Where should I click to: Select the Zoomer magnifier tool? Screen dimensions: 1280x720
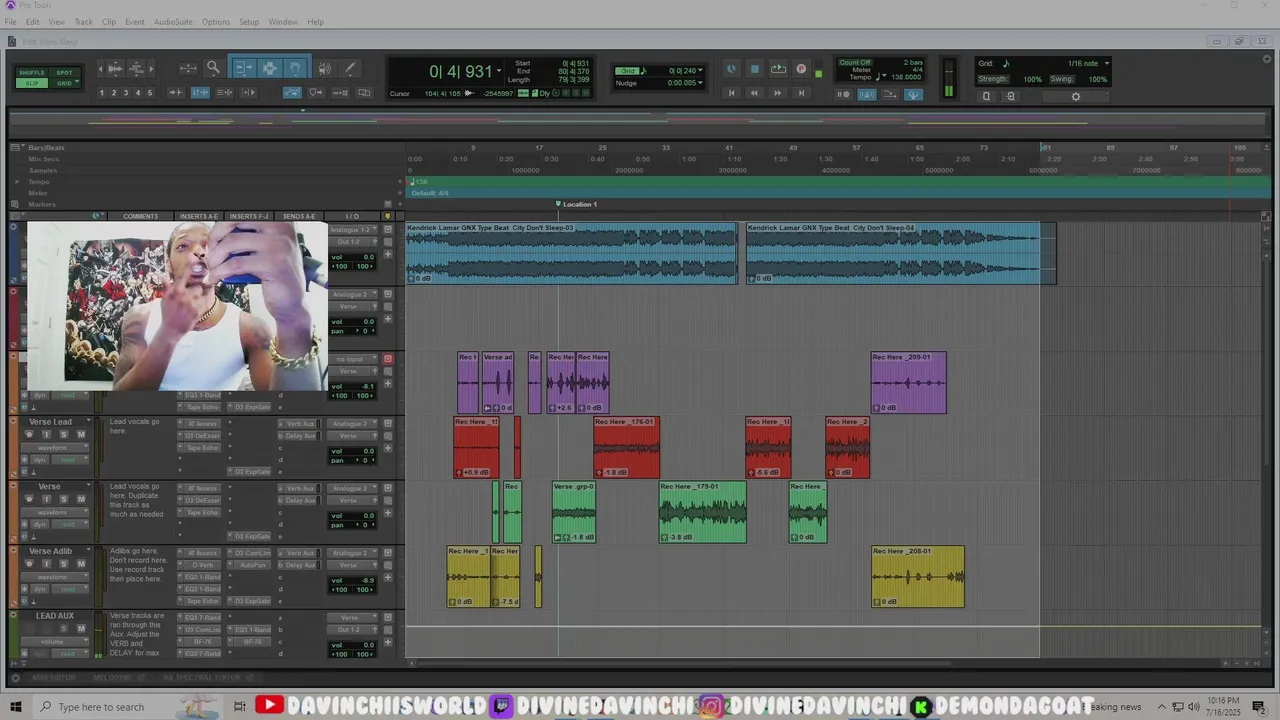click(x=213, y=68)
